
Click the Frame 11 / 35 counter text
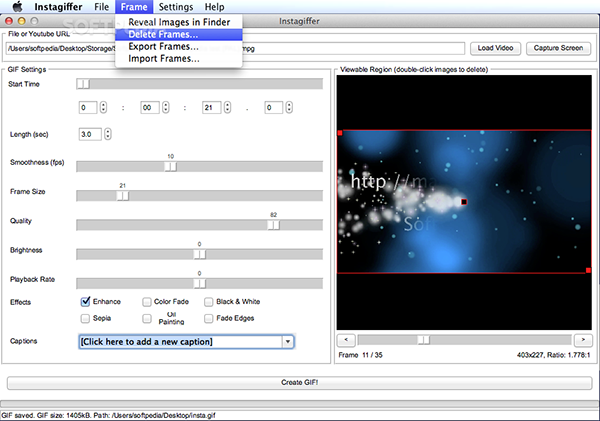coord(360,355)
